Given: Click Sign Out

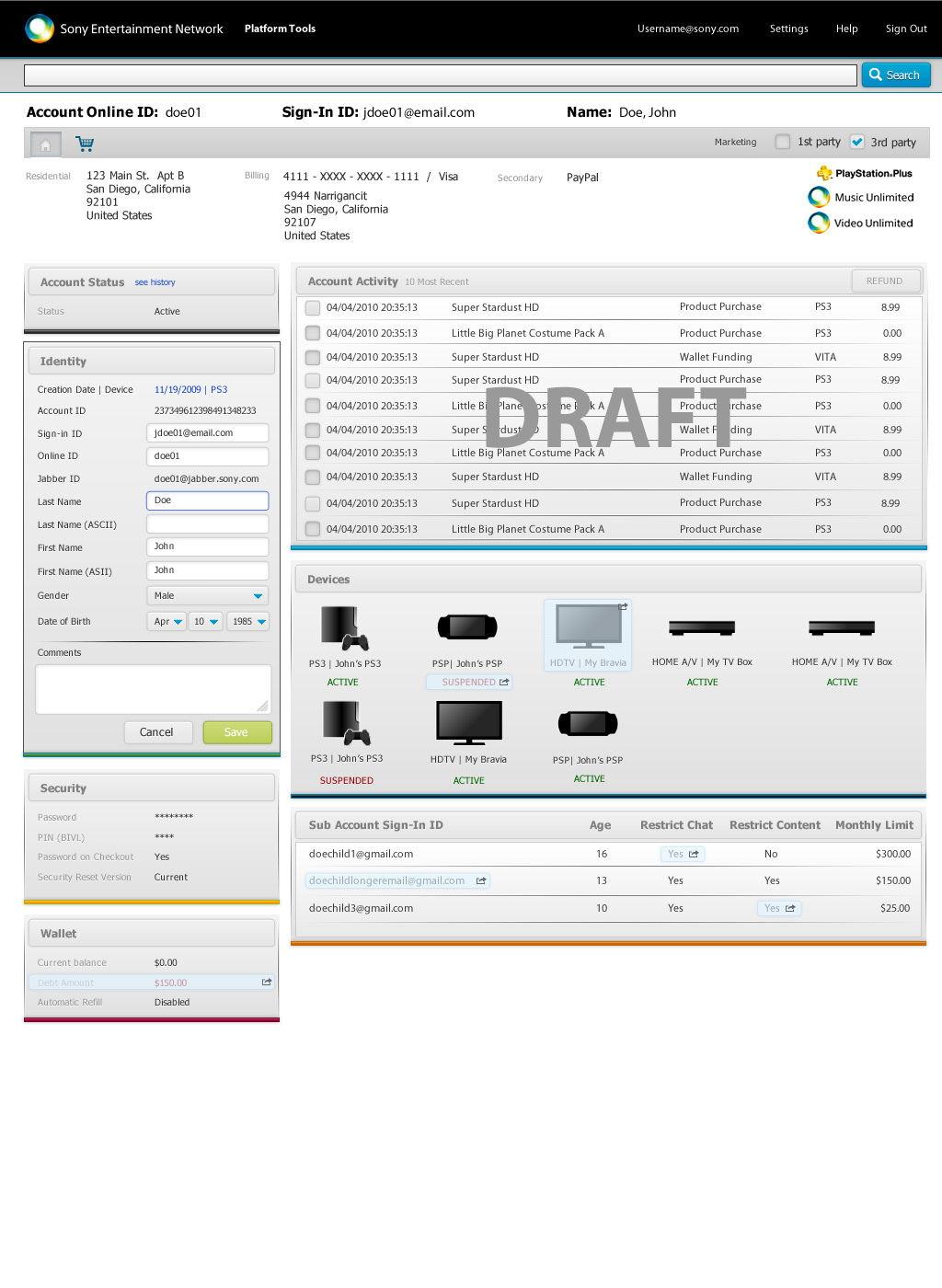Looking at the screenshot, I should [x=906, y=29].
